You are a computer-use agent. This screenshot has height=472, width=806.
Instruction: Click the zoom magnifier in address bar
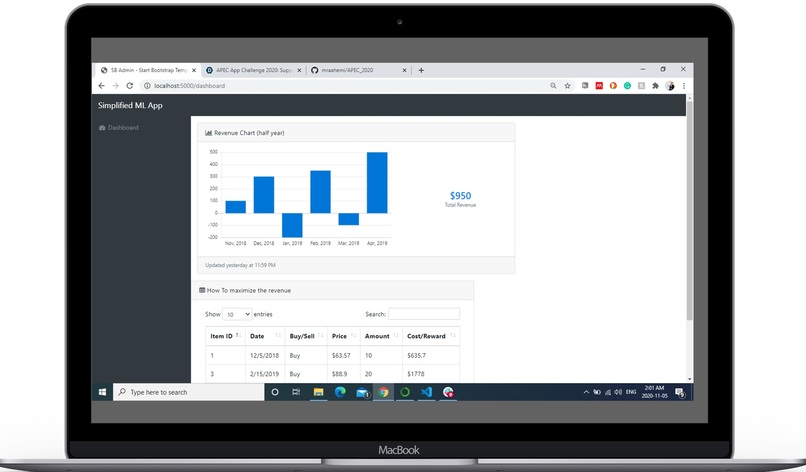553,86
